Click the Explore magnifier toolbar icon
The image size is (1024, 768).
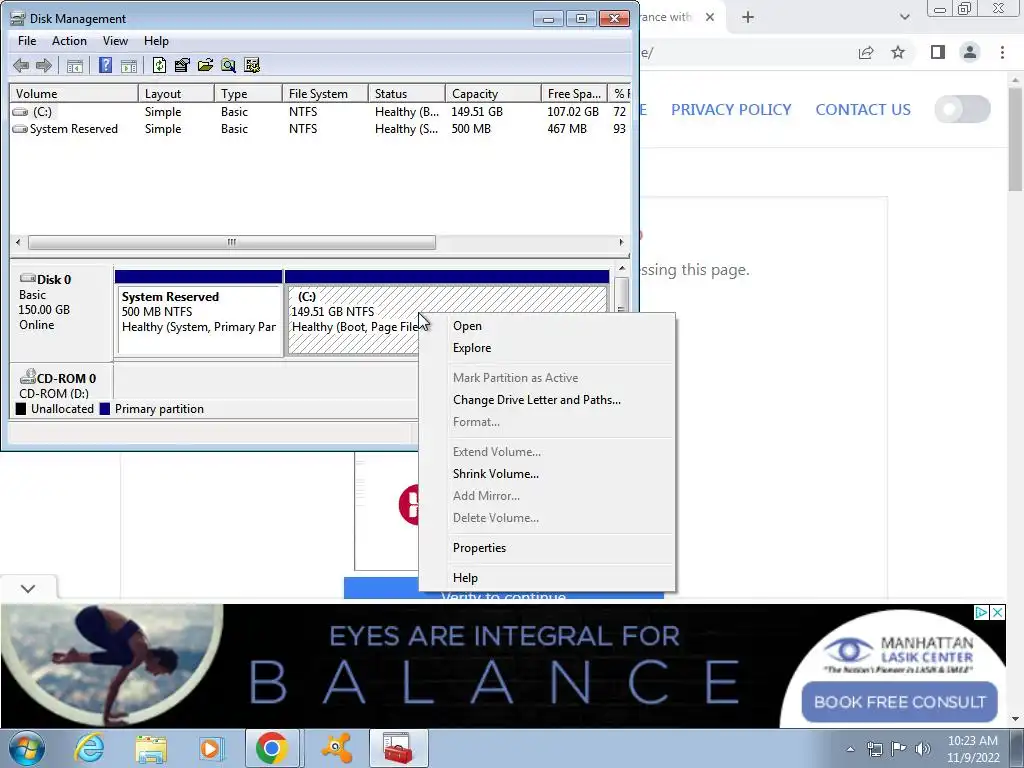click(228, 65)
